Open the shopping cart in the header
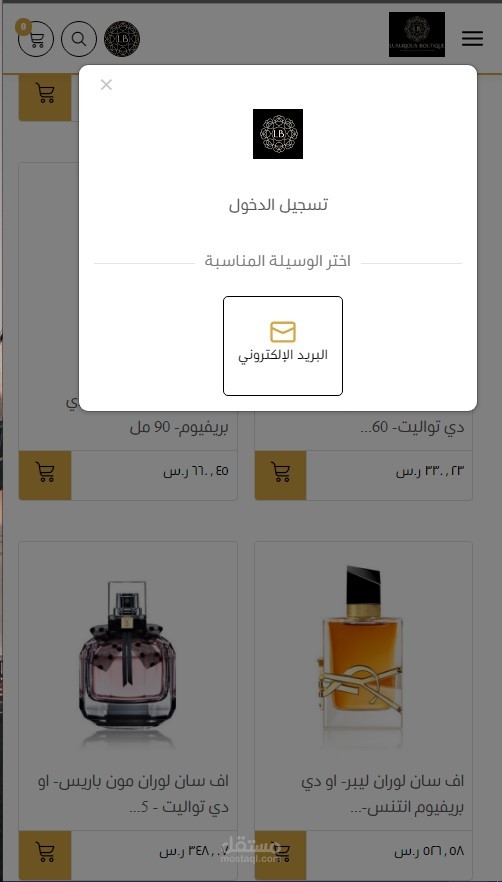Image resolution: width=502 pixels, height=882 pixels. [35, 39]
